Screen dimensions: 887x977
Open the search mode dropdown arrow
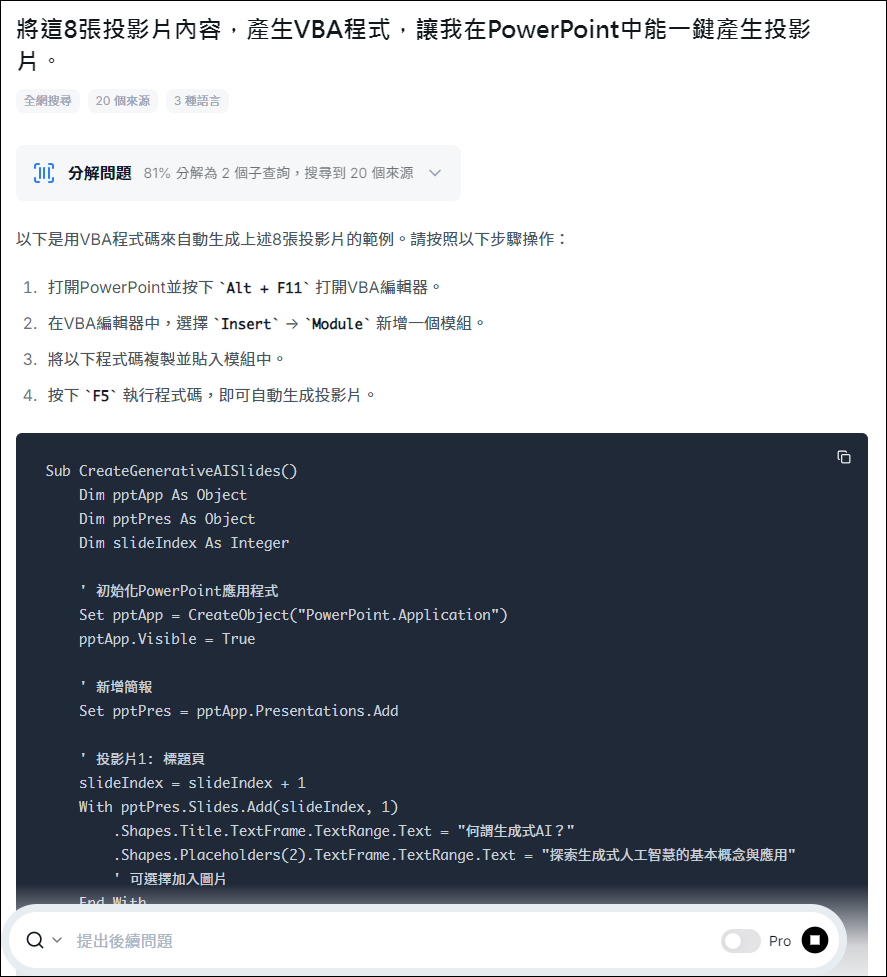tap(57, 940)
